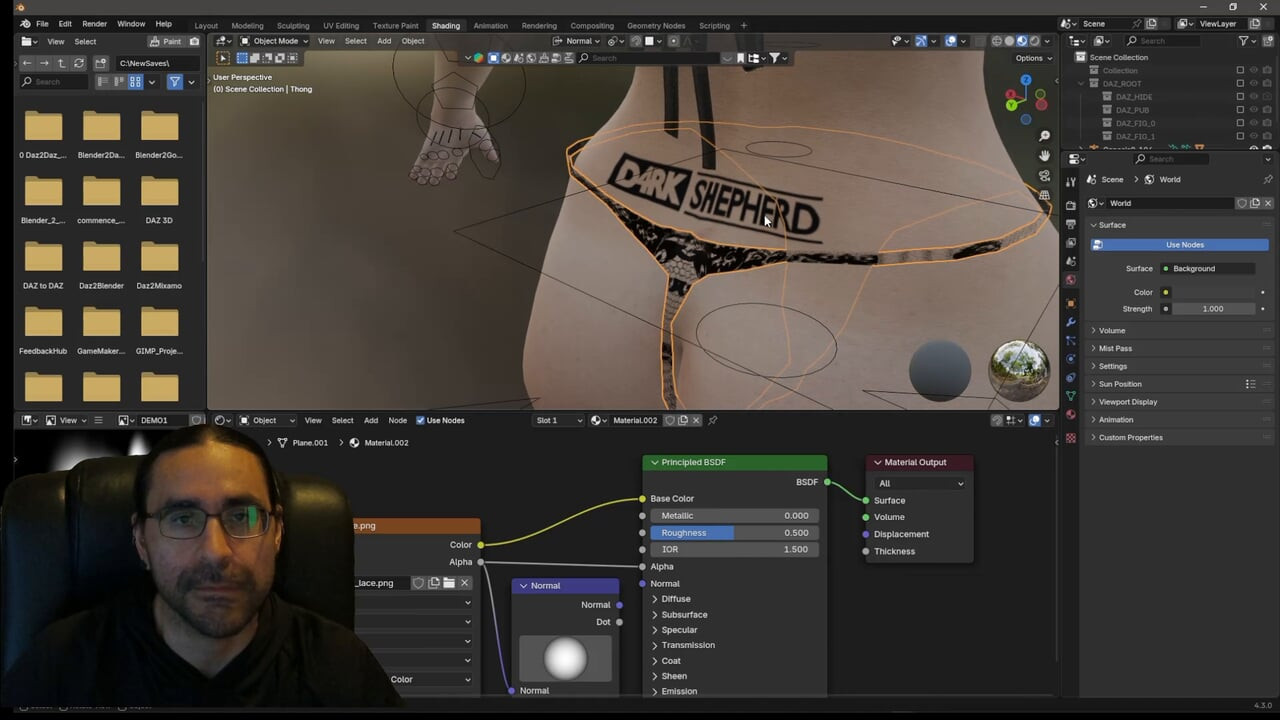Adjust the Roughness slider

pos(734,533)
